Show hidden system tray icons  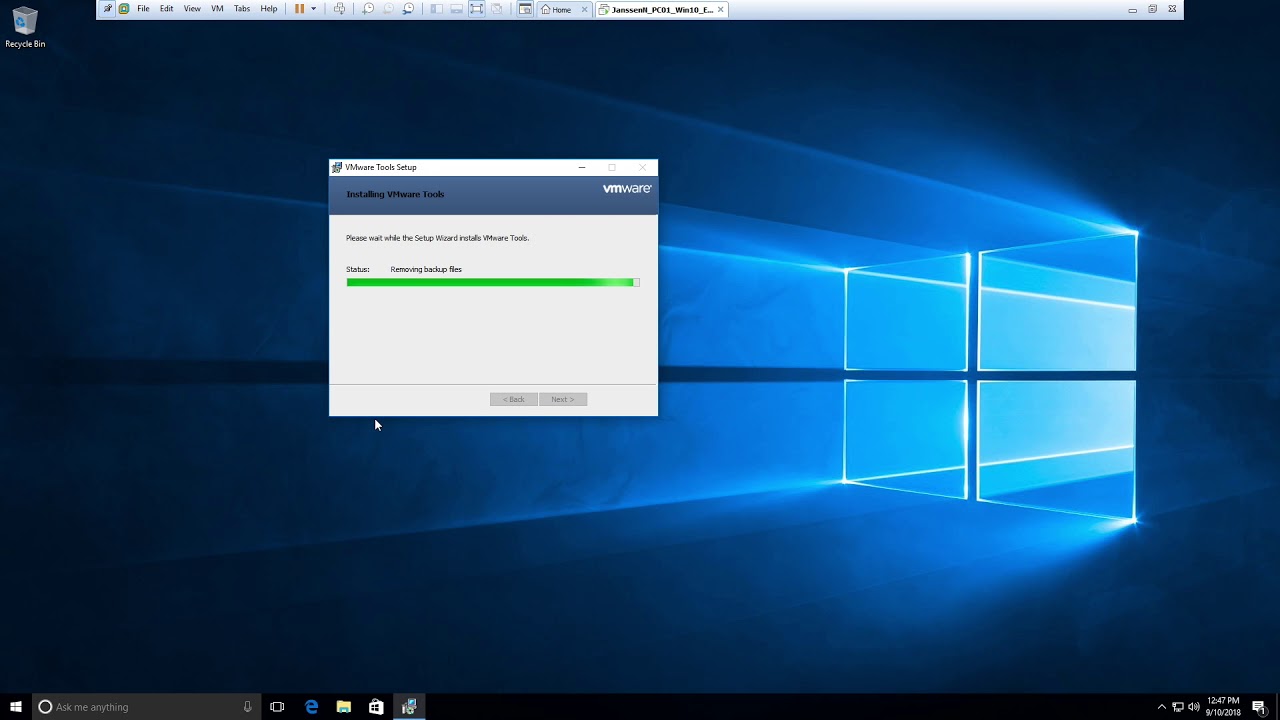tap(1161, 707)
